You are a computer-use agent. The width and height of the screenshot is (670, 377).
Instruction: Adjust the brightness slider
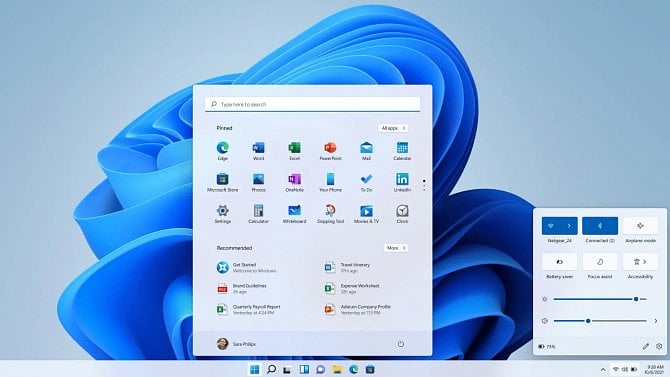coord(600,299)
